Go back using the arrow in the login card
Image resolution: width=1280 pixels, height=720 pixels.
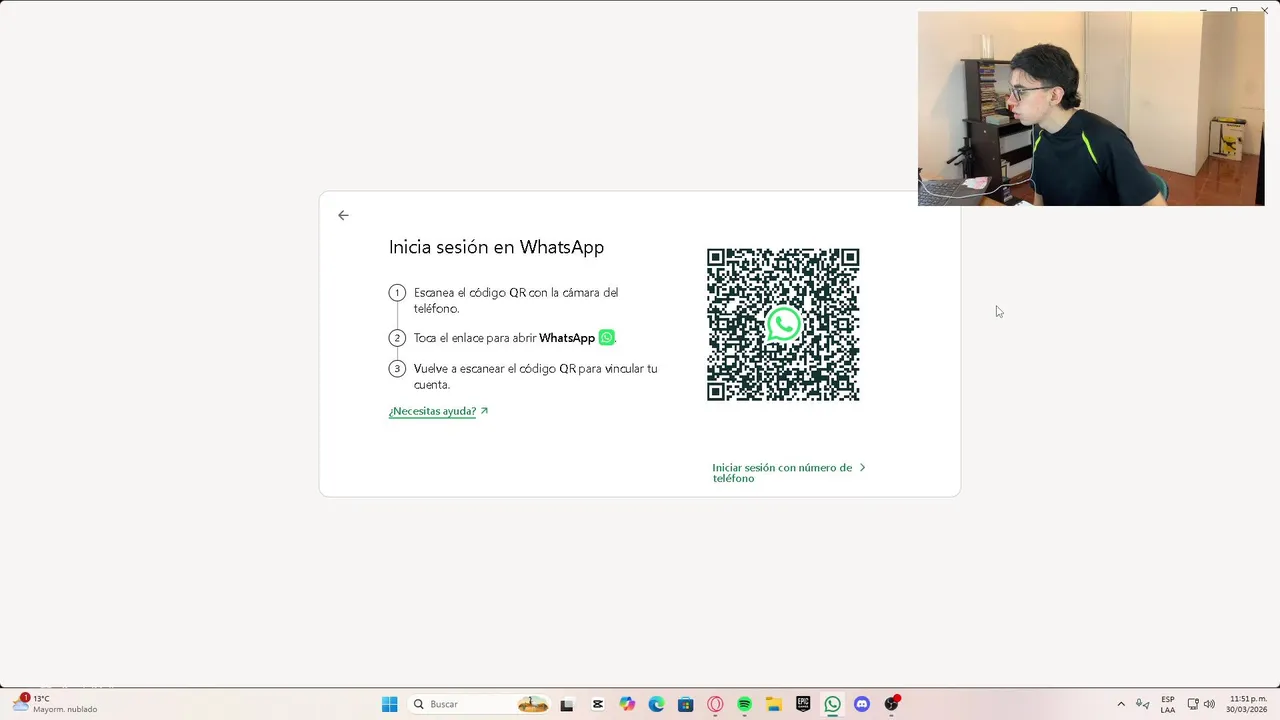343,215
